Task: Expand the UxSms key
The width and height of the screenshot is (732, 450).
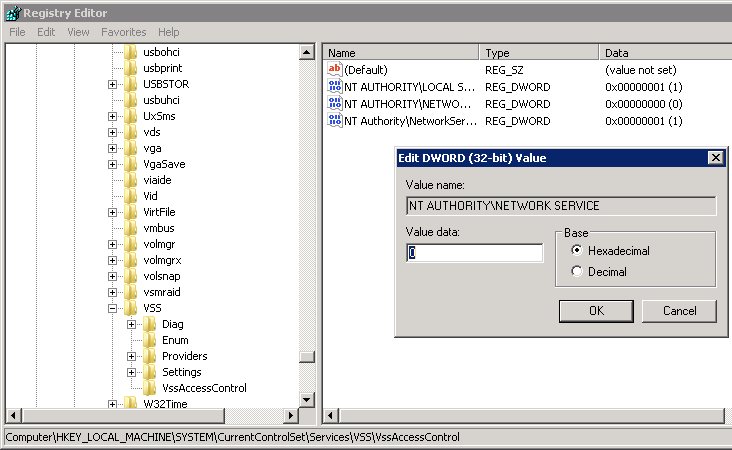Action: click(x=112, y=116)
